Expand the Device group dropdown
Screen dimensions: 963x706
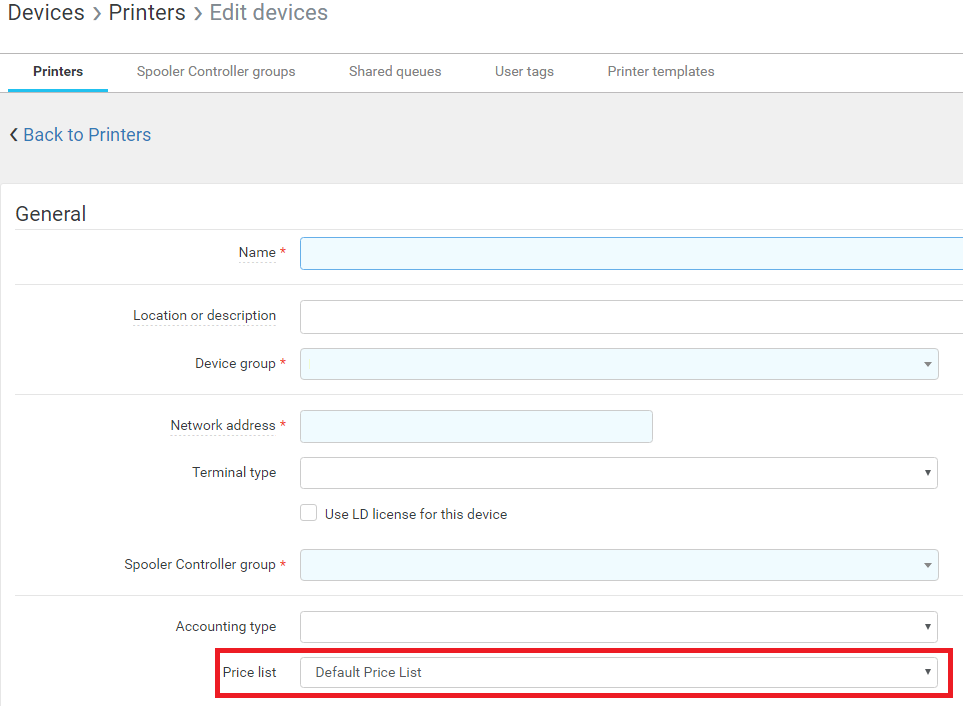tap(618, 364)
